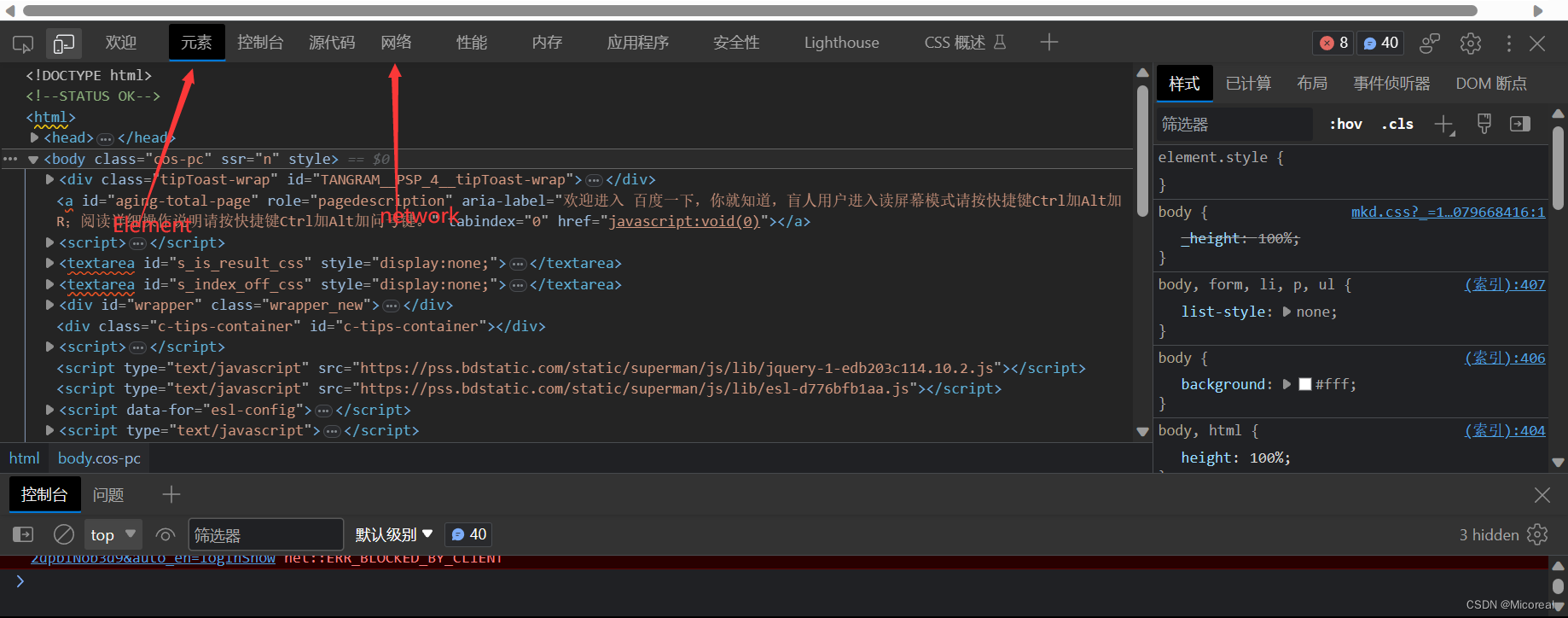1568x618 pixels.
Task: Create live expression eye icon
Action: pos(166,535)
